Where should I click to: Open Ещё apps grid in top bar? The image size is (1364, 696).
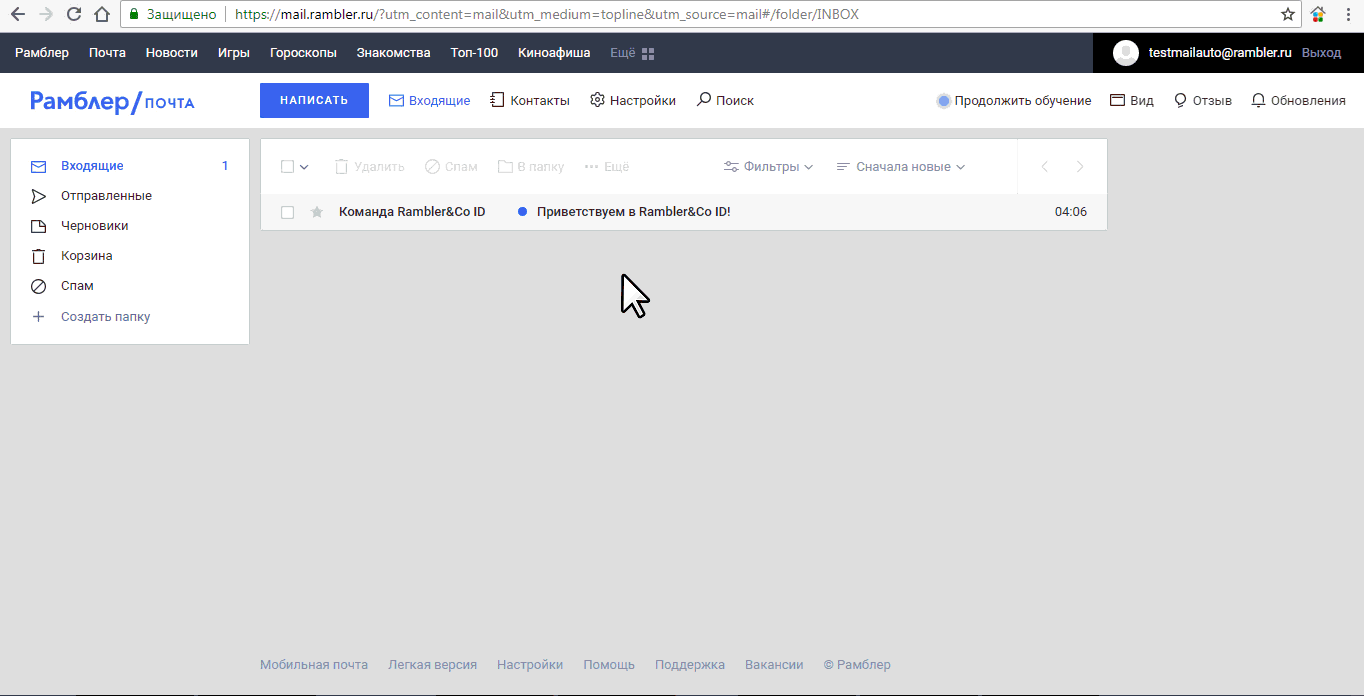point(648,53)
